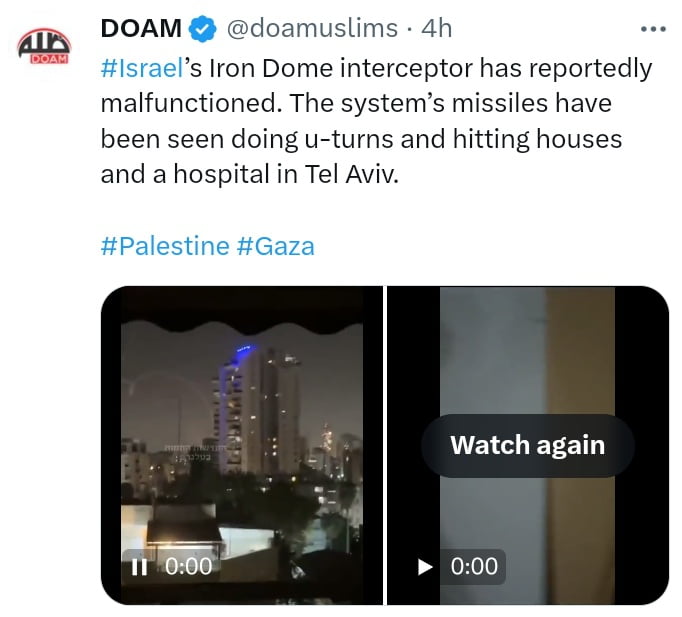Click the Hebrew watermark on left video

click(189, 455)
